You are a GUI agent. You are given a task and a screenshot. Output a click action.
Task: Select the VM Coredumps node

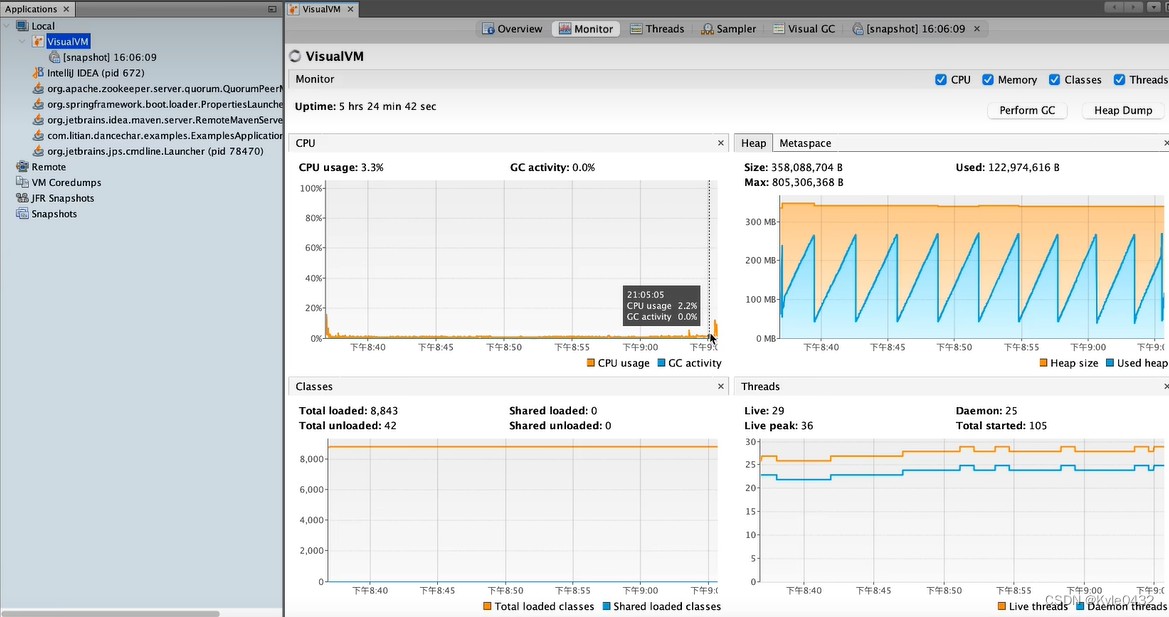click(66, 183)
